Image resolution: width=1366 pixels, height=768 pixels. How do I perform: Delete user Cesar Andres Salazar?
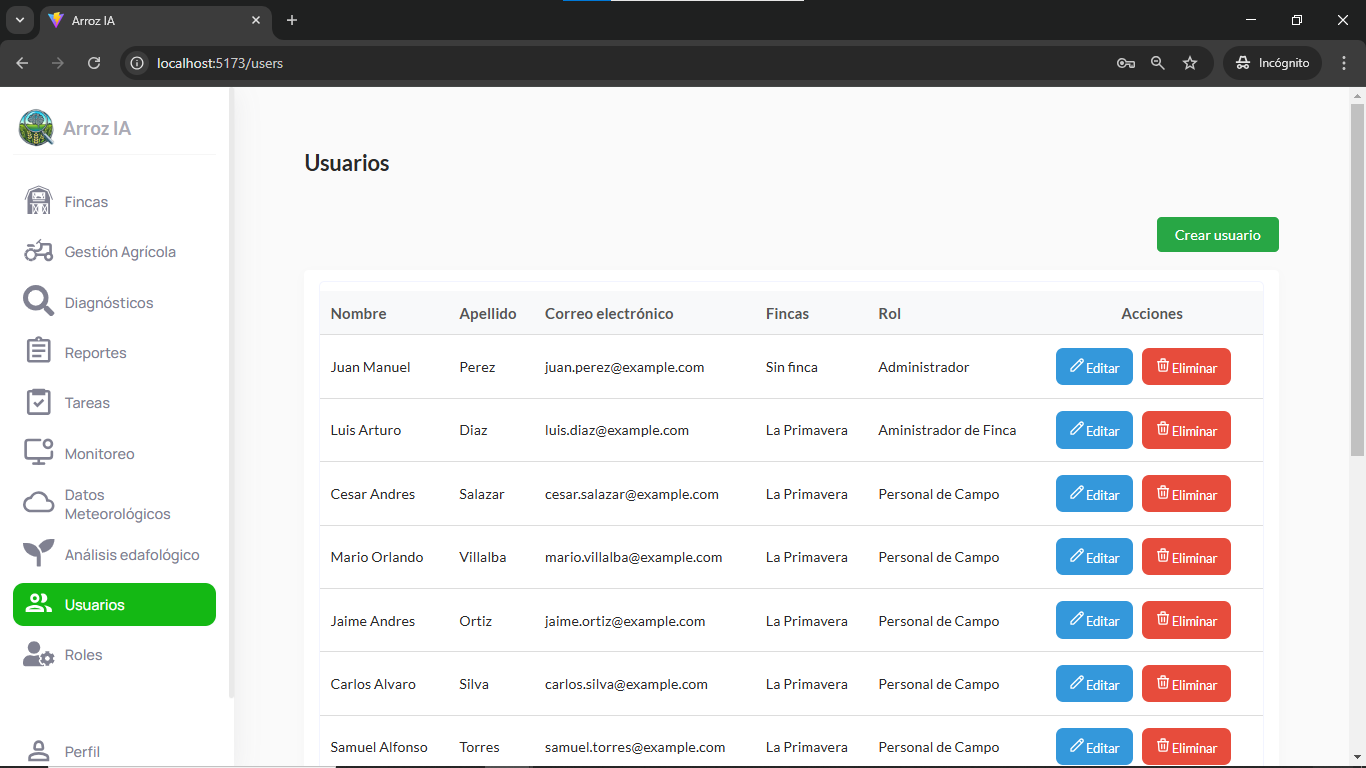1186,494
